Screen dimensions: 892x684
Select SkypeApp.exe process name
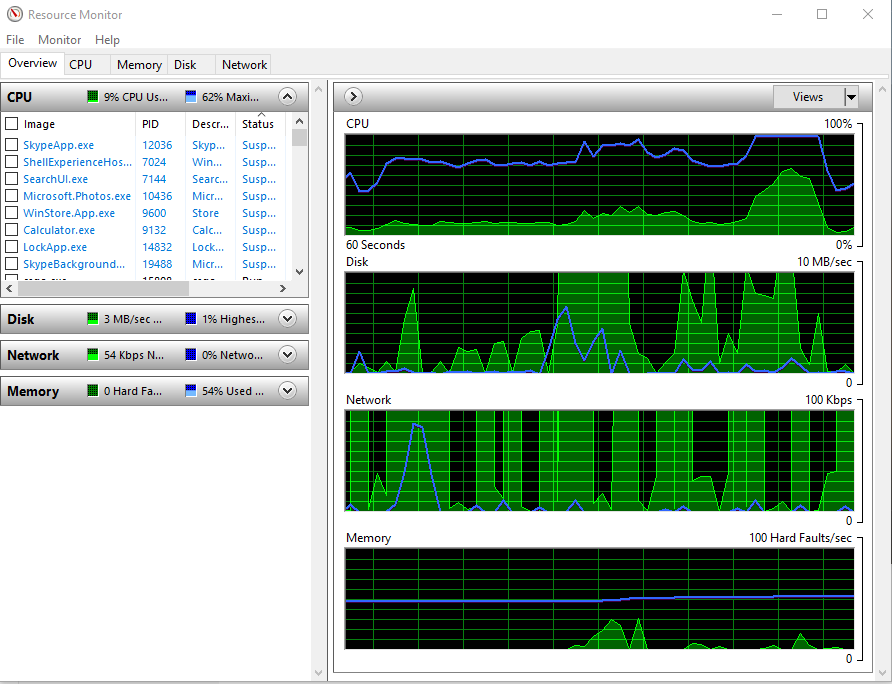coord(59,145)
